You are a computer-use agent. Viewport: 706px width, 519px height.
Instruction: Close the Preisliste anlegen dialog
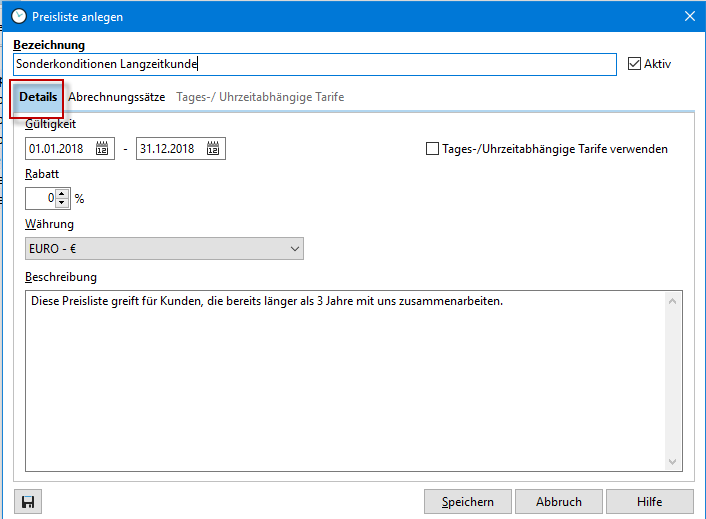(x=688, y=15)
